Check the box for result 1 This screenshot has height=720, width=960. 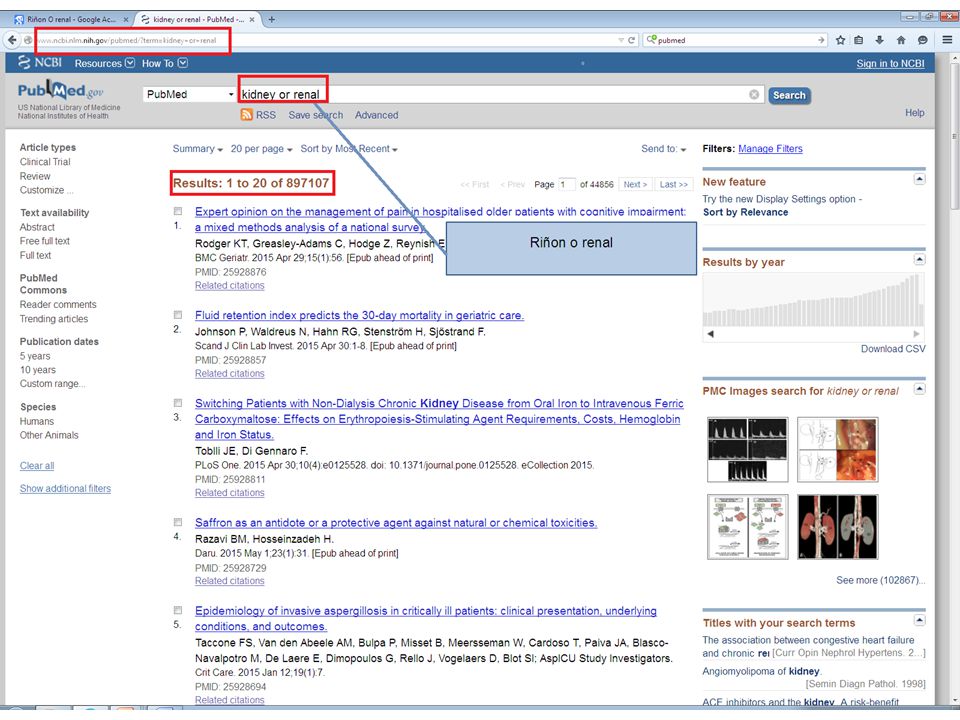[x=178, y=211]
